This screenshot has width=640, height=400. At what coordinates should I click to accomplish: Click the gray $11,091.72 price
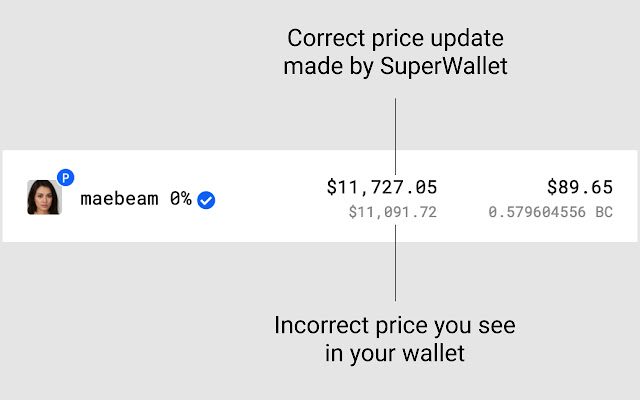[x=392, y=213]
